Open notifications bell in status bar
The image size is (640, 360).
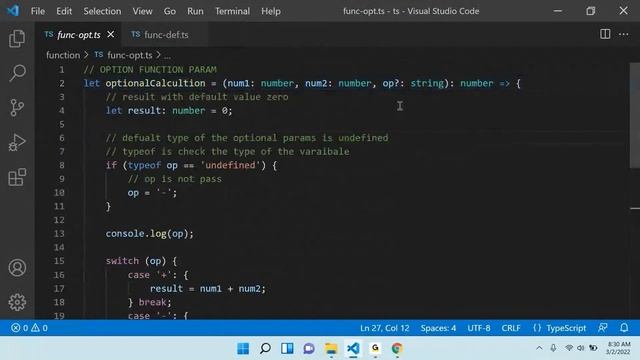[x=624, y=328]
